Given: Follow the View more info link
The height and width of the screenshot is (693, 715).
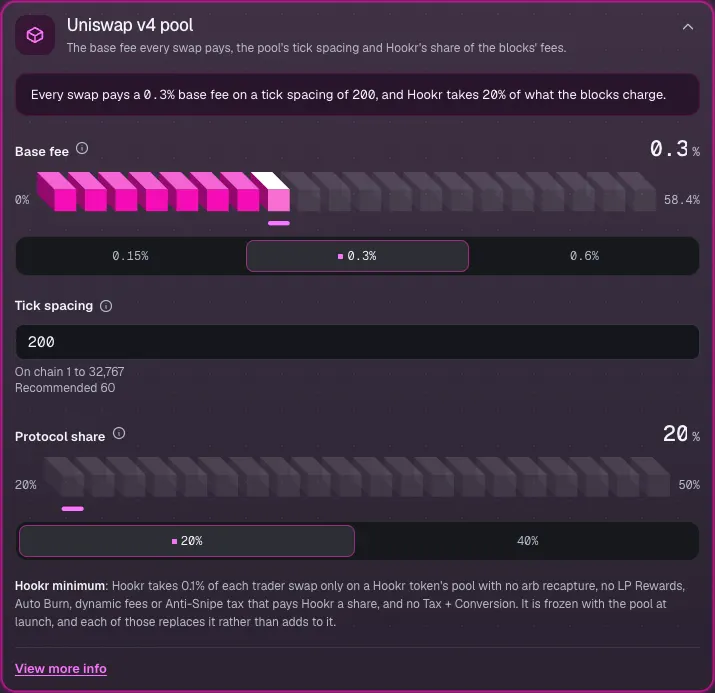Looking at the screenshot, I should 61,669.
